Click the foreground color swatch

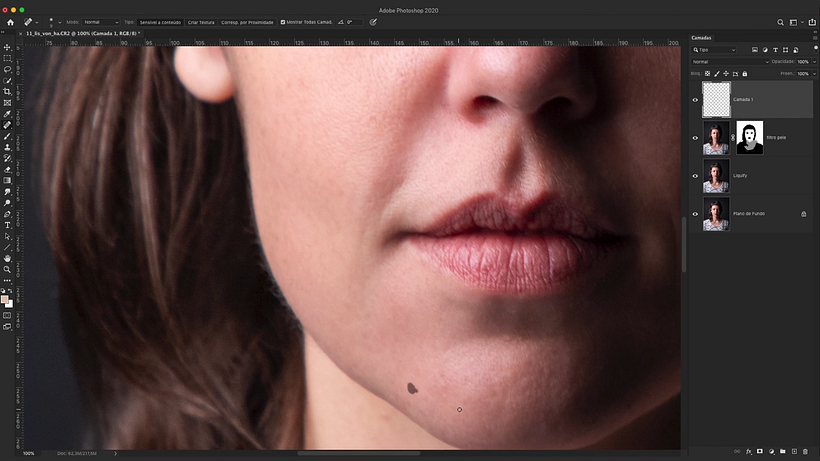(5, 299)
